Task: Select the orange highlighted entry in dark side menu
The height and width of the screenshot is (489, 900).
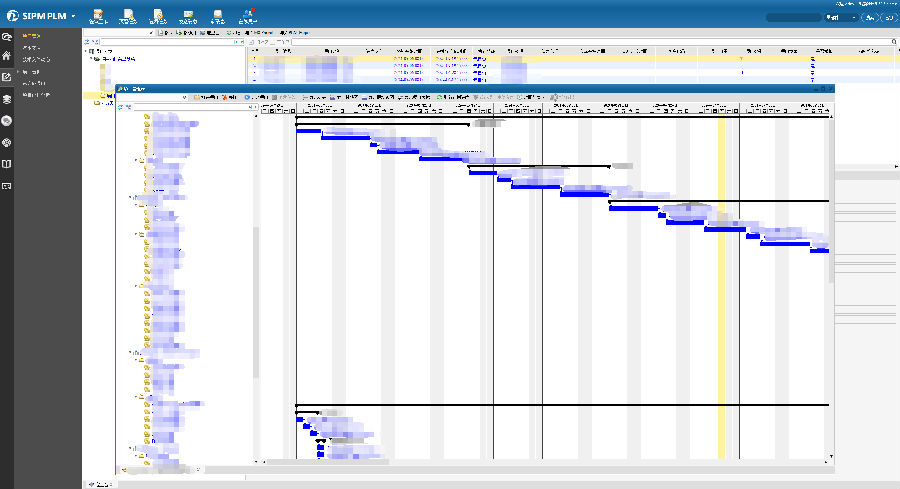Action: click(32, 36)
